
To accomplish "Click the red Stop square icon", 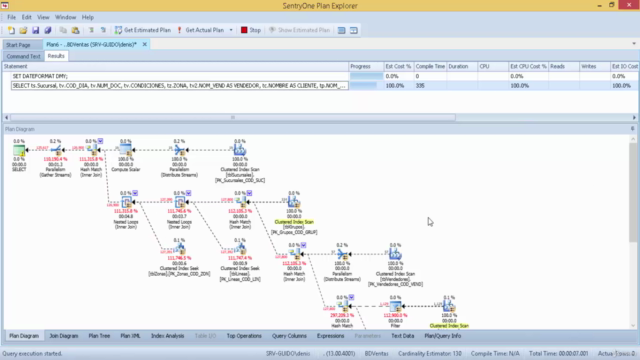I will coord(244,30).
